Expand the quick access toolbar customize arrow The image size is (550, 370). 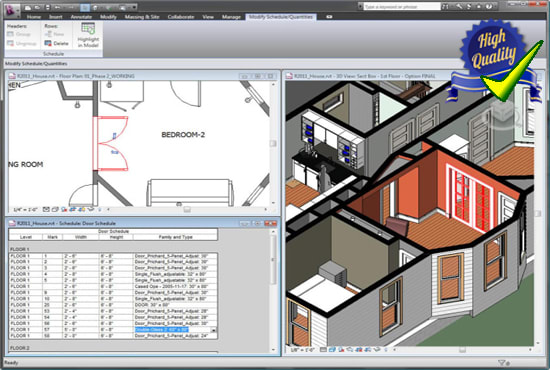click(134, 7)
